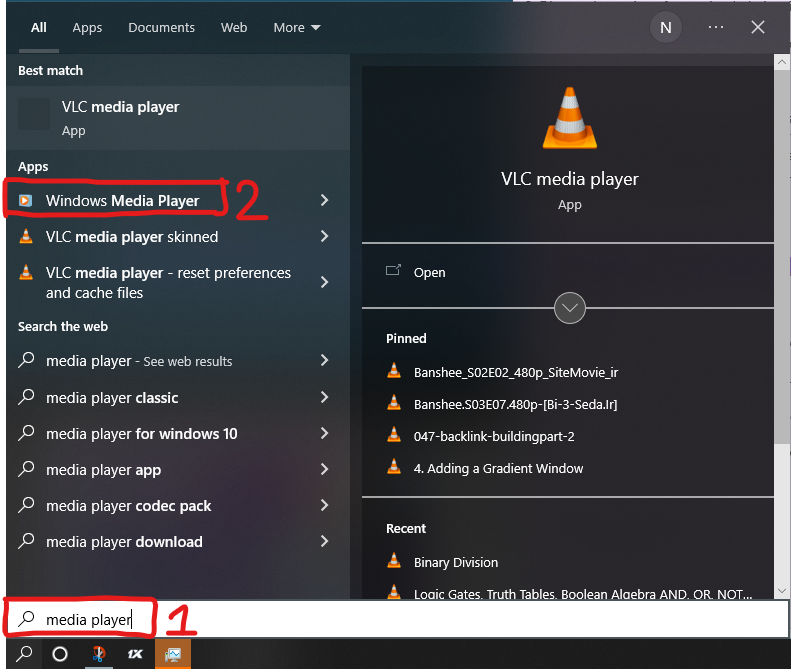Expand media player codec pack arrow
Screen dimensions: 791x669
coord(324,505)
